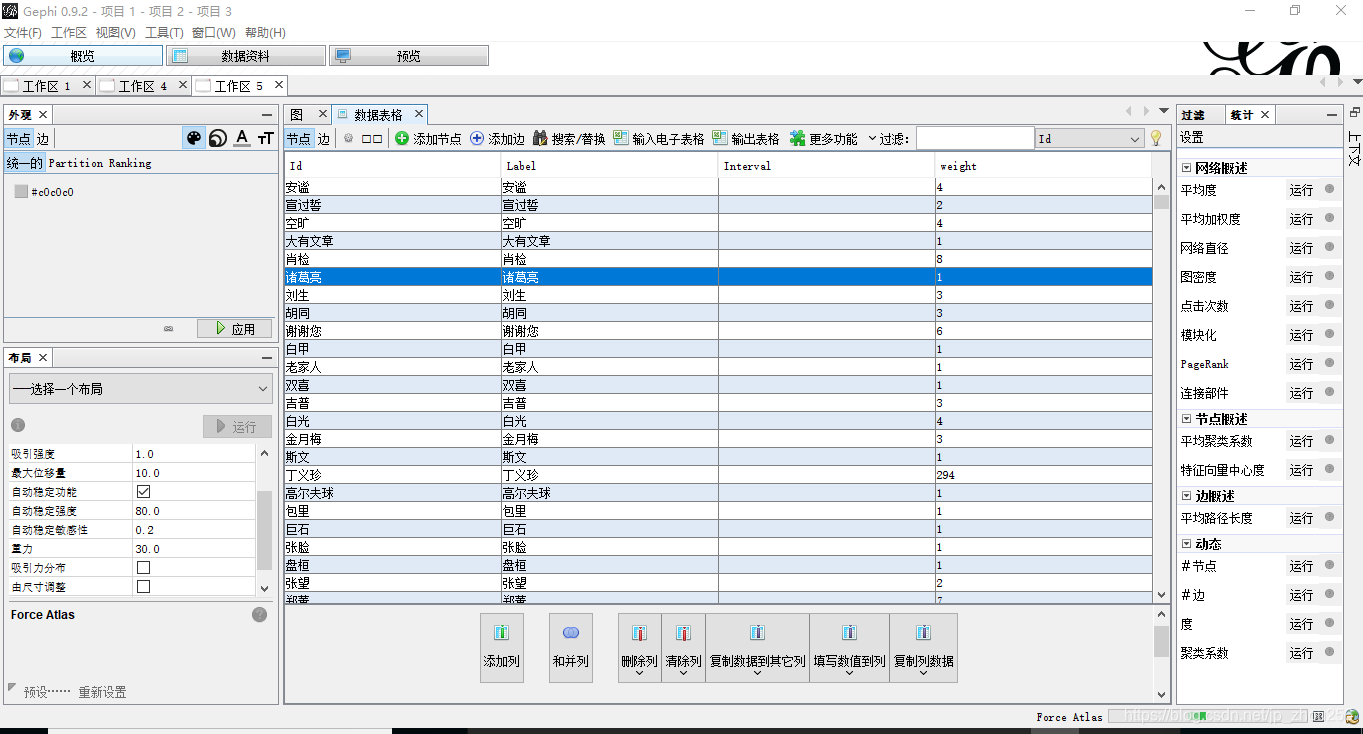Open the 概览 (Overview) perspective
Viewport: 1363px width, 734px height.
click(83, 56)
